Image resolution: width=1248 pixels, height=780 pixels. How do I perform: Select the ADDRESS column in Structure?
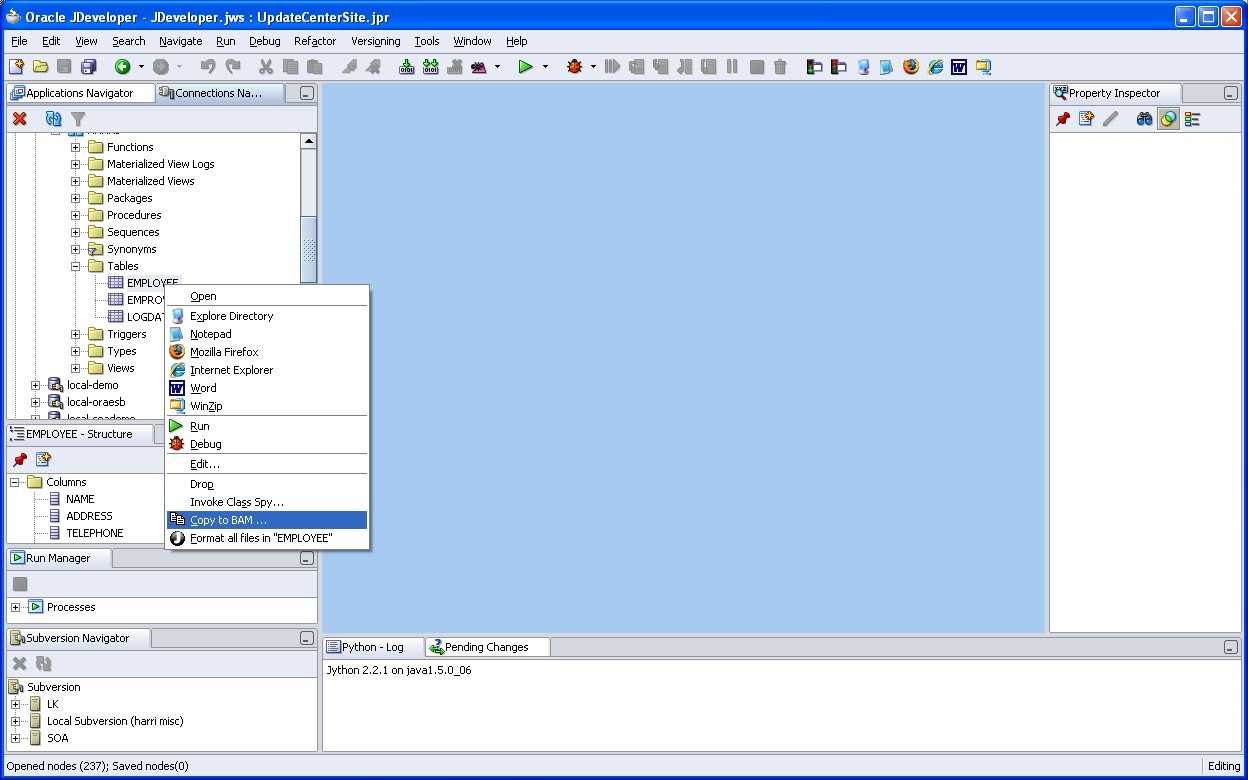tap(89, 516)
